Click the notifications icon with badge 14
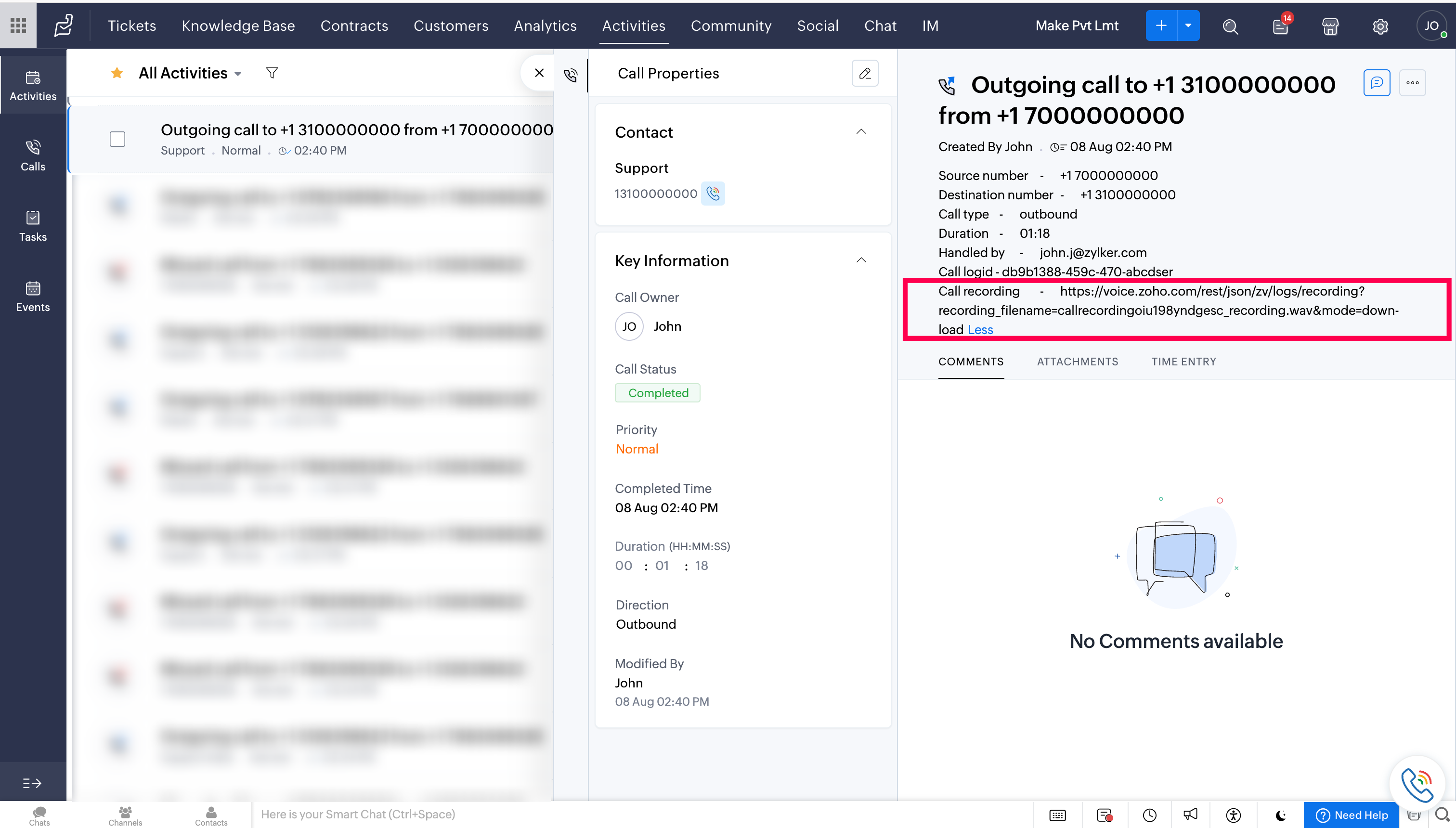The width and height of the screenshot is (1456, 828). [x=1280, y=26]
